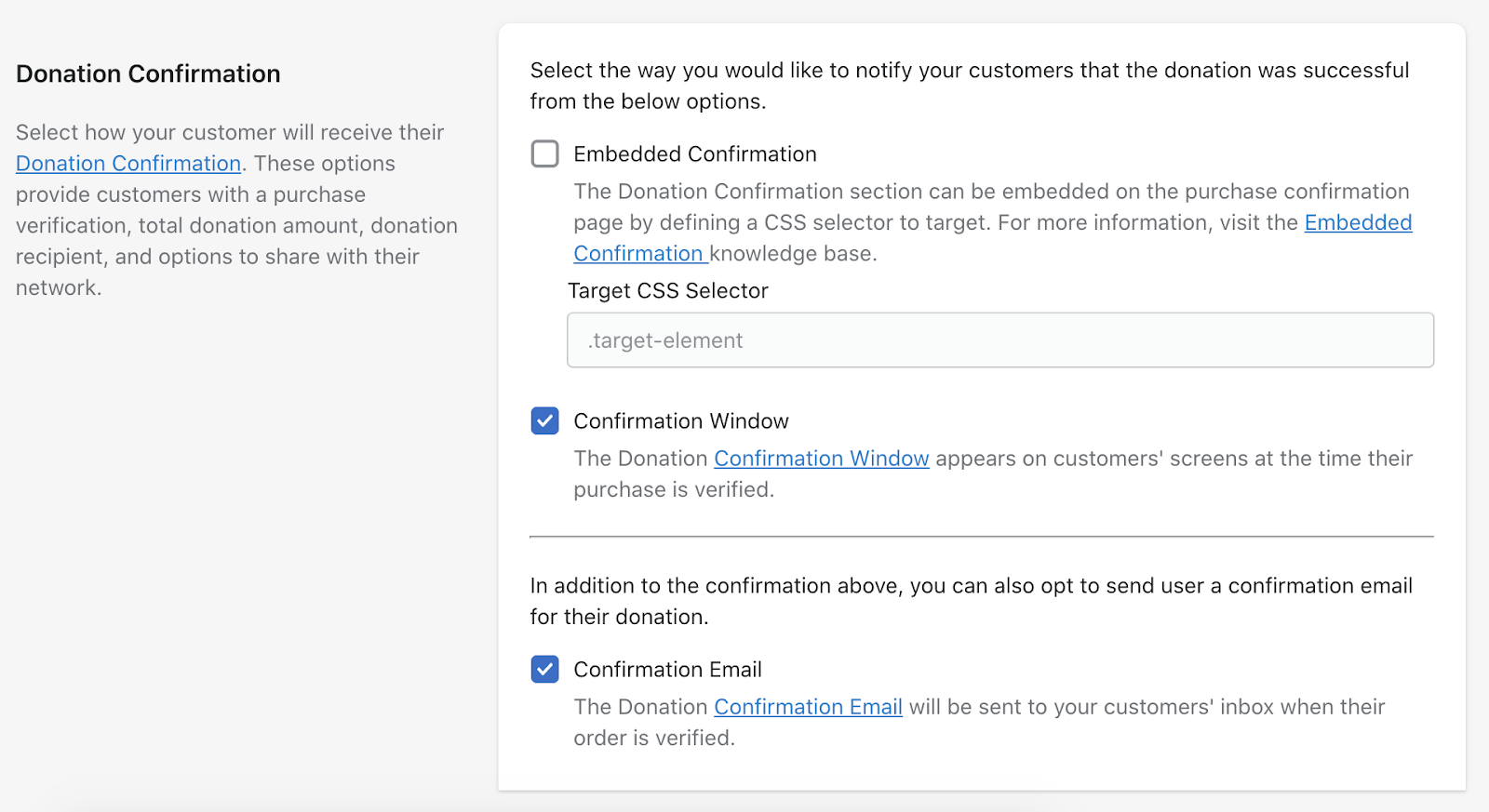
Task: Follow the 'Confirmation' link before 'knowledge base'
Action: (x=638, y=254)
